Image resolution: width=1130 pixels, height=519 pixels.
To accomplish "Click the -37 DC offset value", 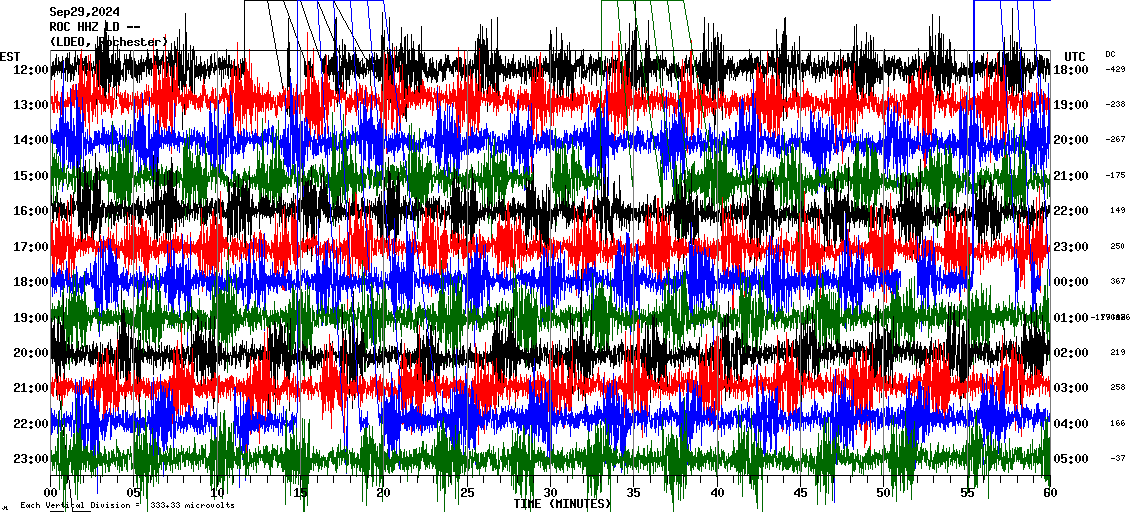I will [1116, 458].
